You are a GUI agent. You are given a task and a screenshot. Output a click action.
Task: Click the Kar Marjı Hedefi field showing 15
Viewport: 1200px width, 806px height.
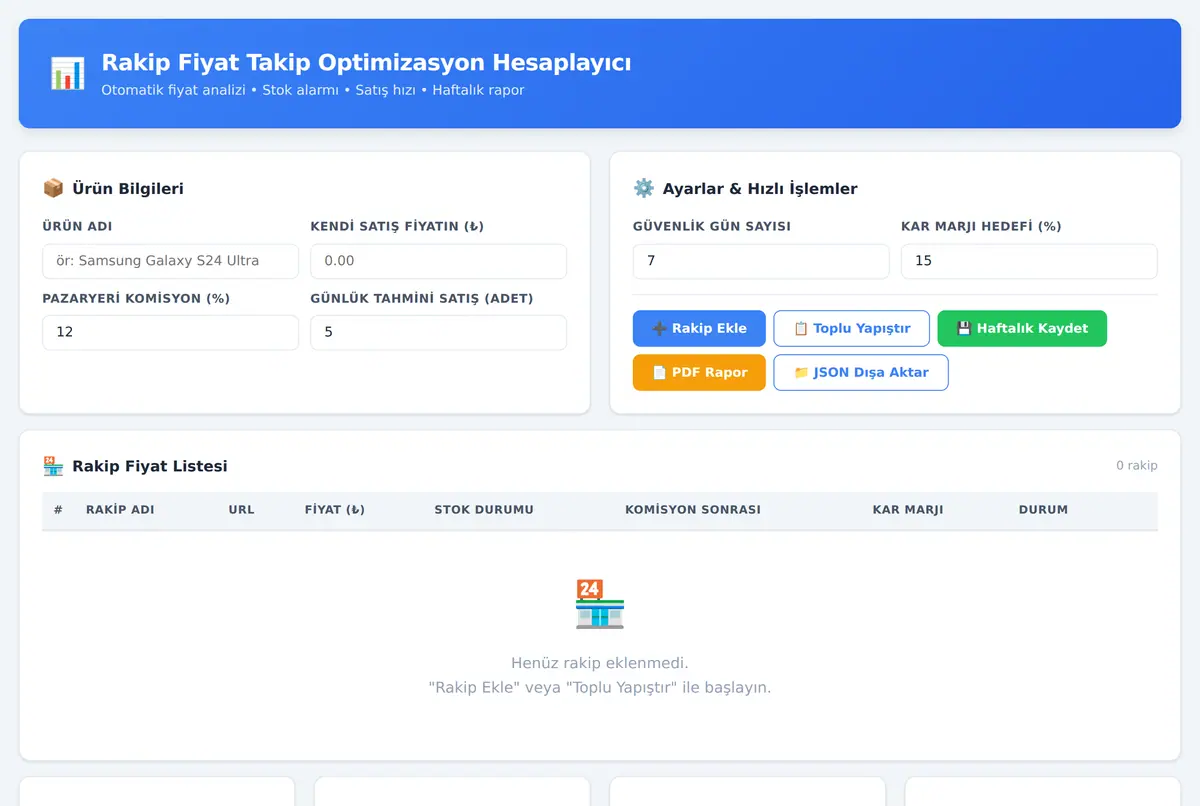[1029, 261]
